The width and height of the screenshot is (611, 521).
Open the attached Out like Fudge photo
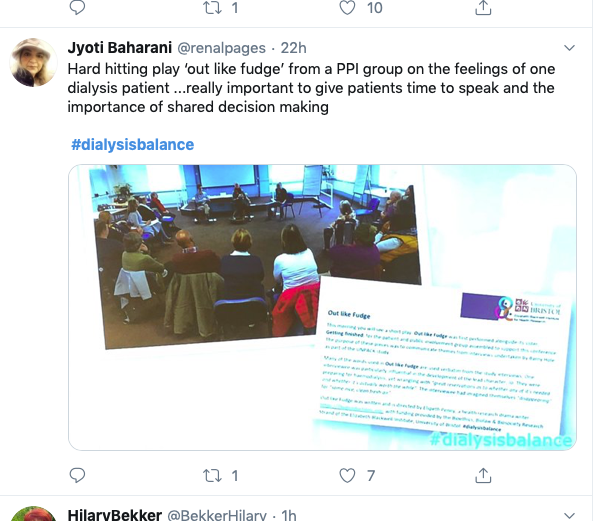(322, 307)
